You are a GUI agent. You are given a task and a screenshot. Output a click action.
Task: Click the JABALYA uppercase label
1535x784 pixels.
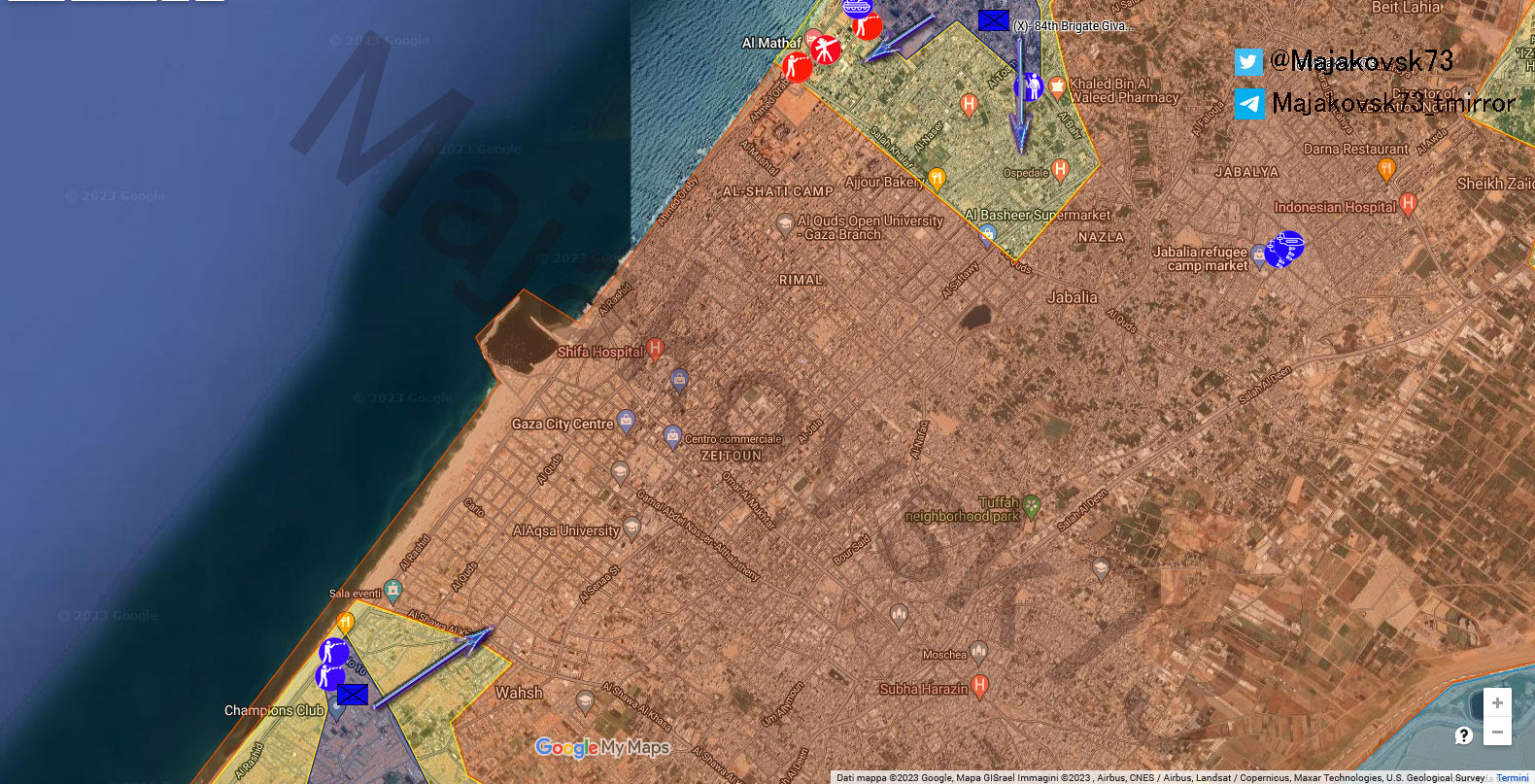1246,172
